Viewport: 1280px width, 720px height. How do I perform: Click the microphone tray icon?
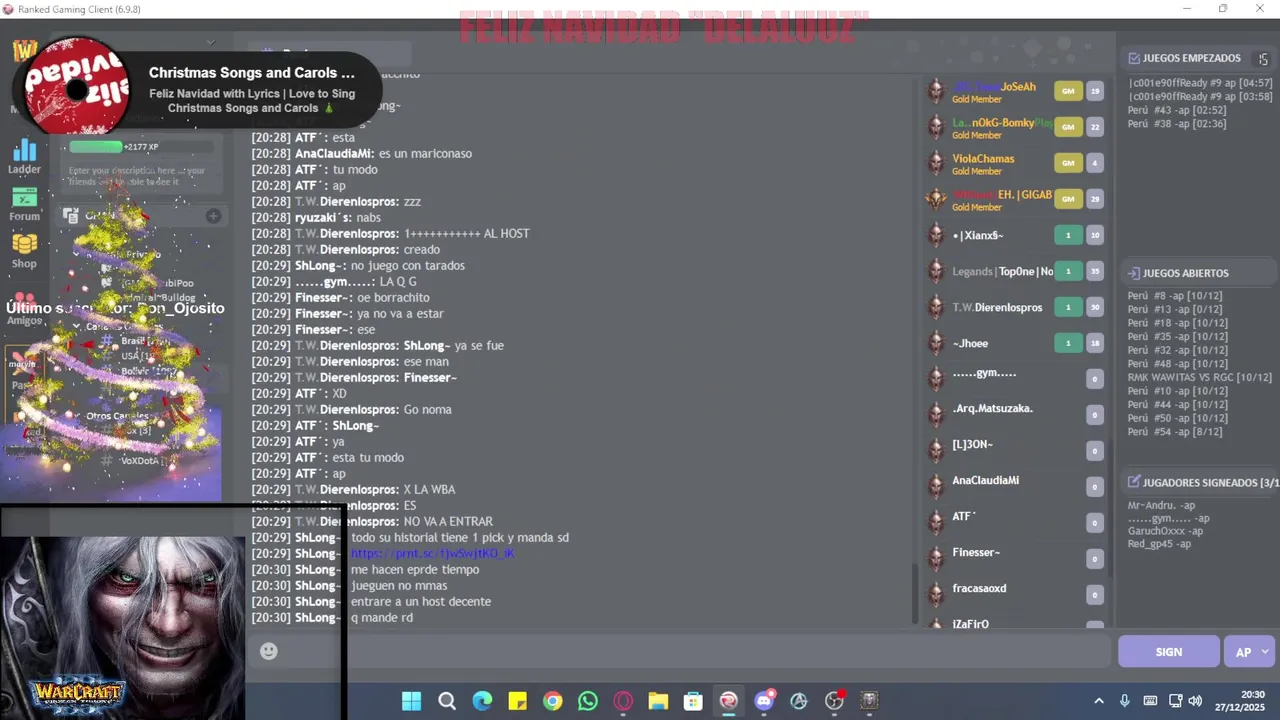(1125, 701)
